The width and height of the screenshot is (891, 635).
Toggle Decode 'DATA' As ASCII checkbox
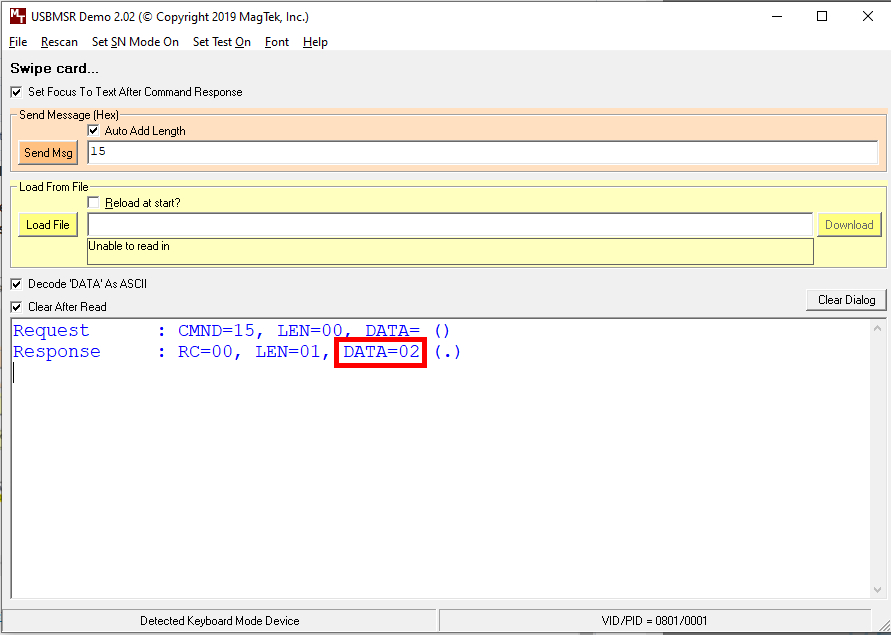(16, 284)
